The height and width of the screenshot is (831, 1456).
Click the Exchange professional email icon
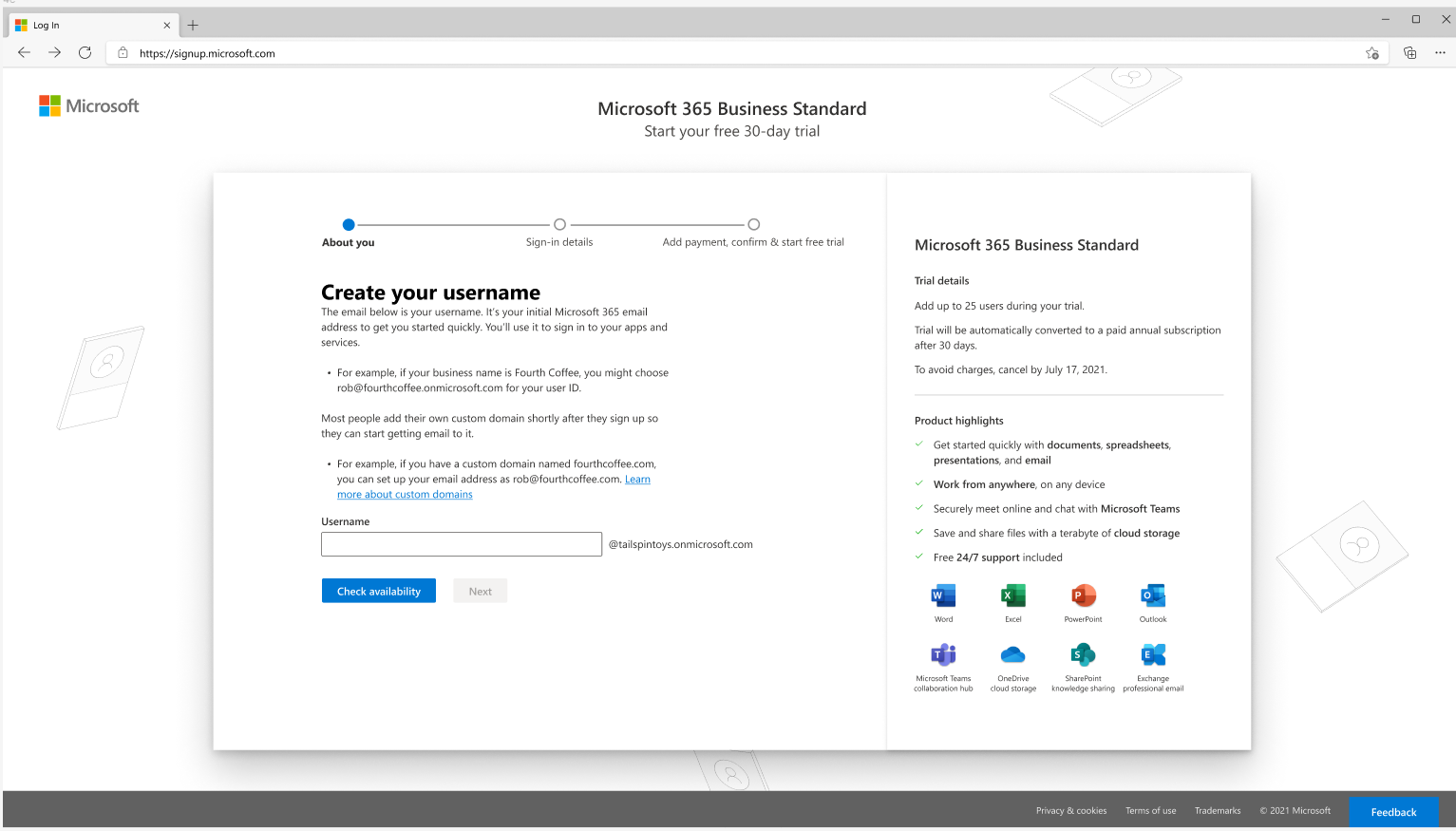1153,654
